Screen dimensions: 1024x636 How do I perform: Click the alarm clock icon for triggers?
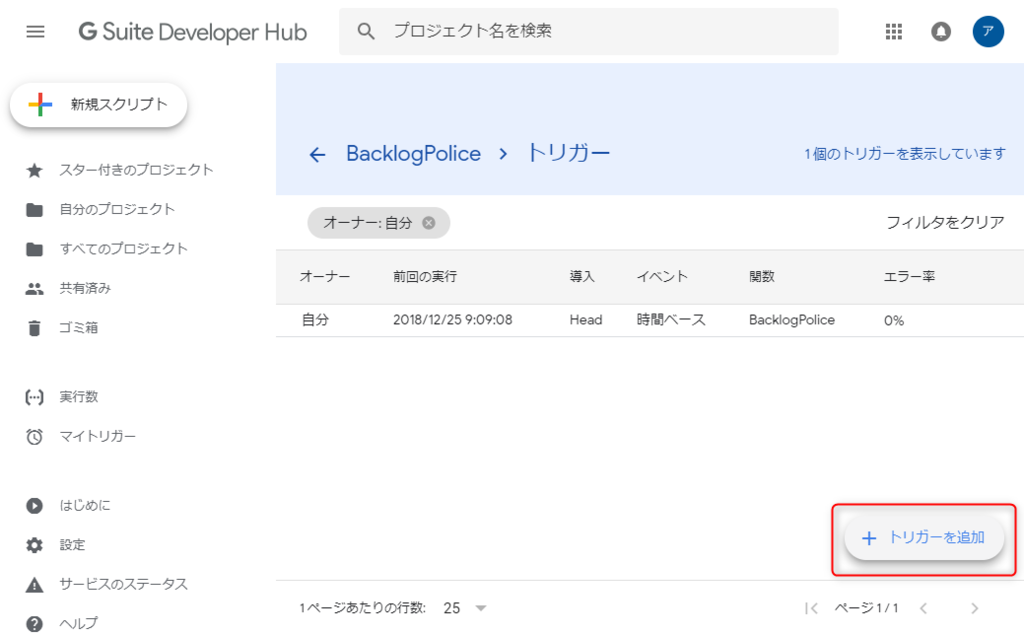[34, 436]
